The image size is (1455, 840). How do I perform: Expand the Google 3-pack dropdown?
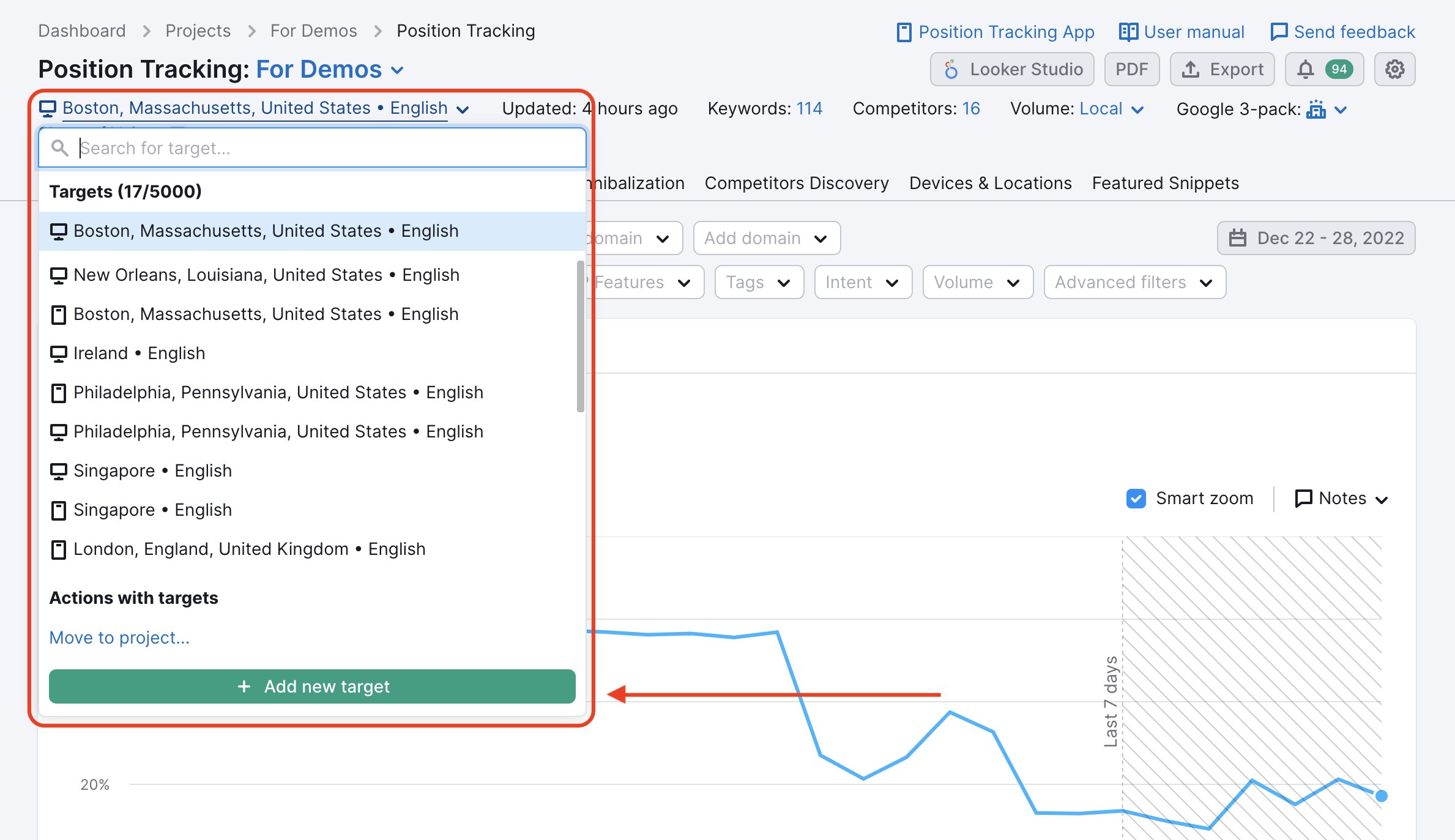(x=1341, y=110)
